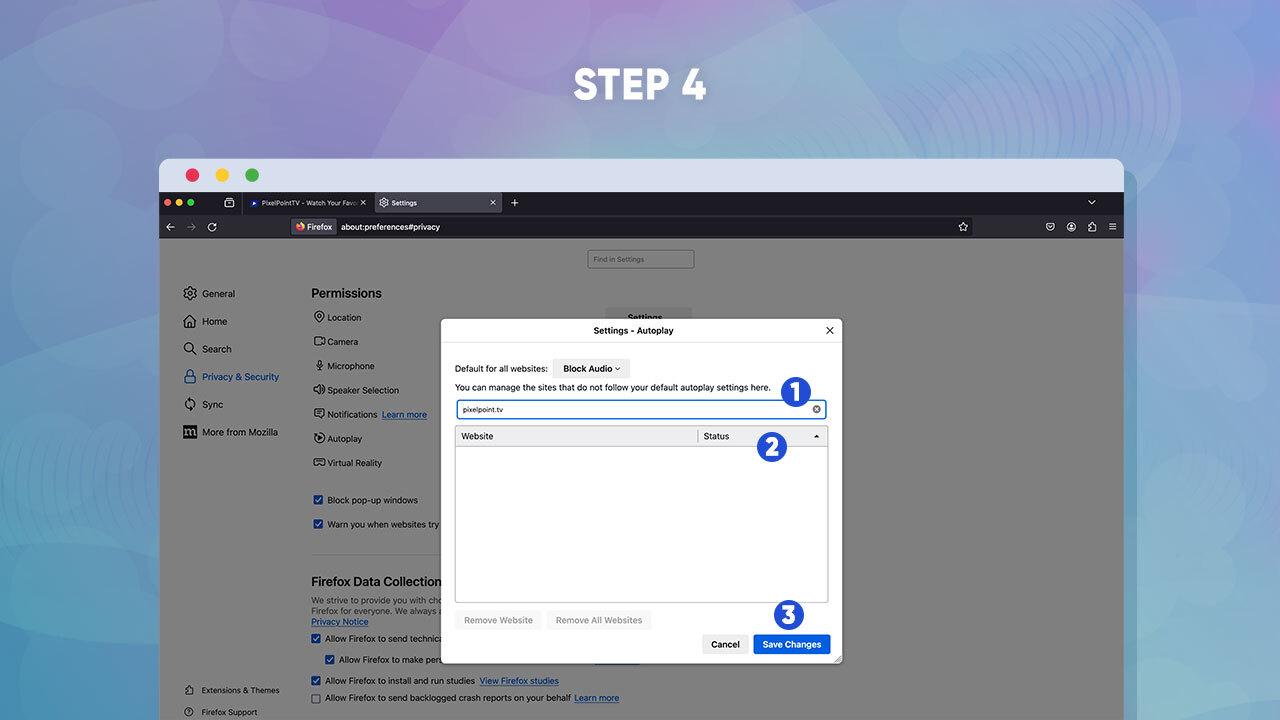Screen dimensions: 1280x720
Task: Close the Settings tab
Action: pyautogui.click(x=493, y=202)
